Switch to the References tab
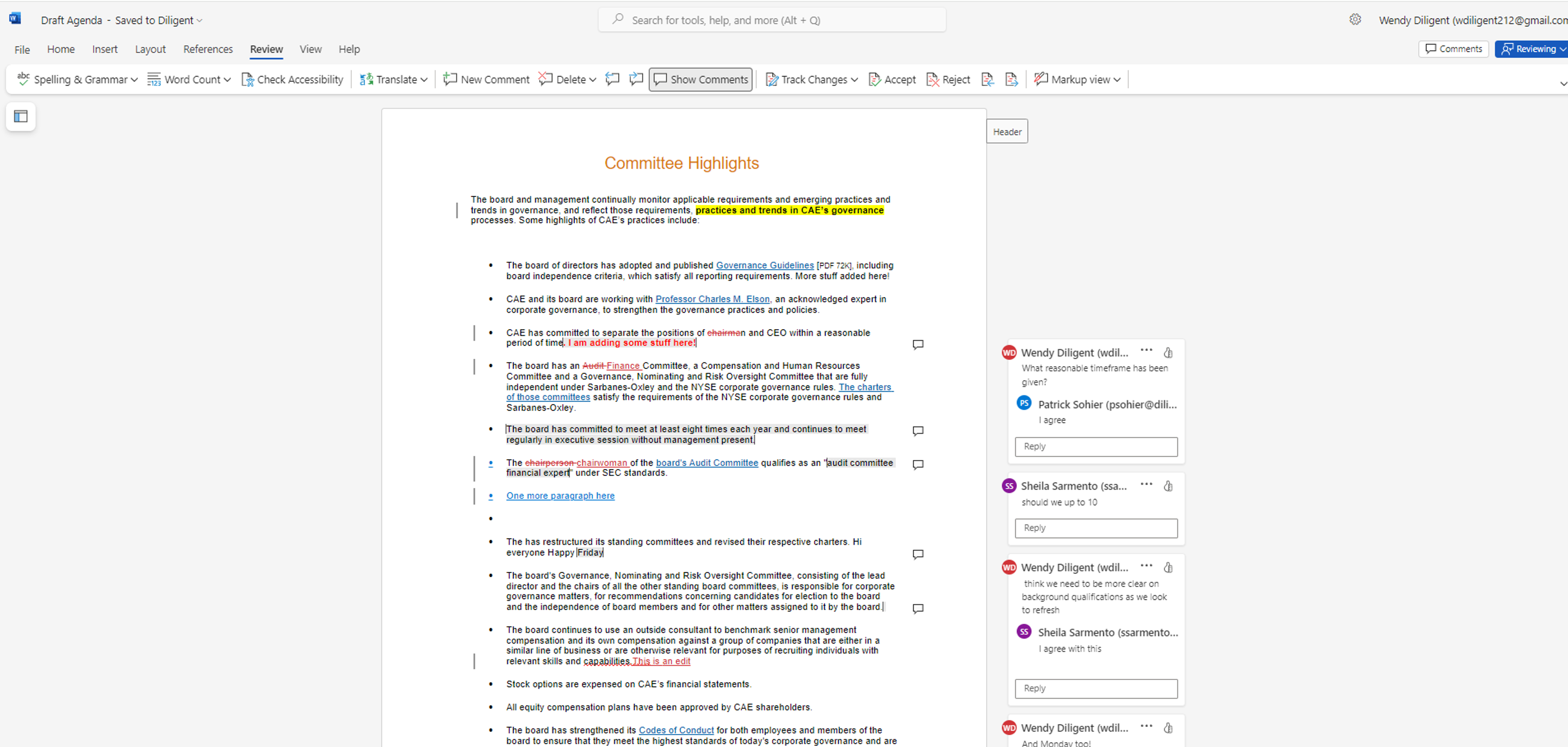 [x=207, y=49]
